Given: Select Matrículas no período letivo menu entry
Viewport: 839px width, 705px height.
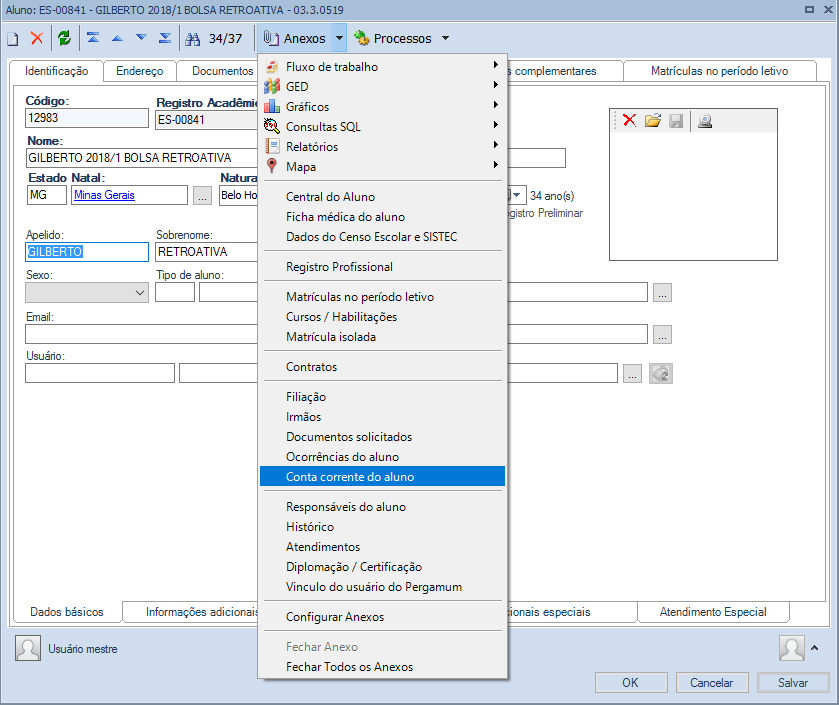Looking at the screenshot, I should click(383, 297).
